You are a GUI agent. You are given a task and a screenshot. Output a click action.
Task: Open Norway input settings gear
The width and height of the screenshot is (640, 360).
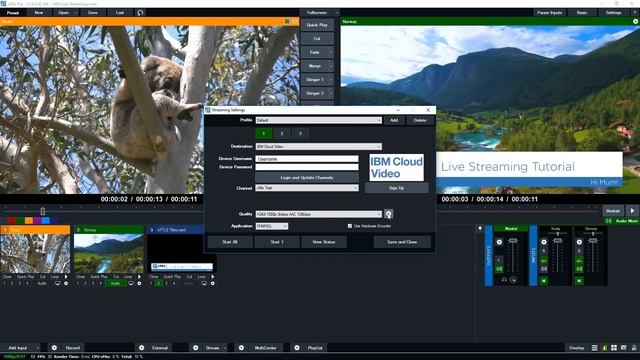[x=139, y=283]
